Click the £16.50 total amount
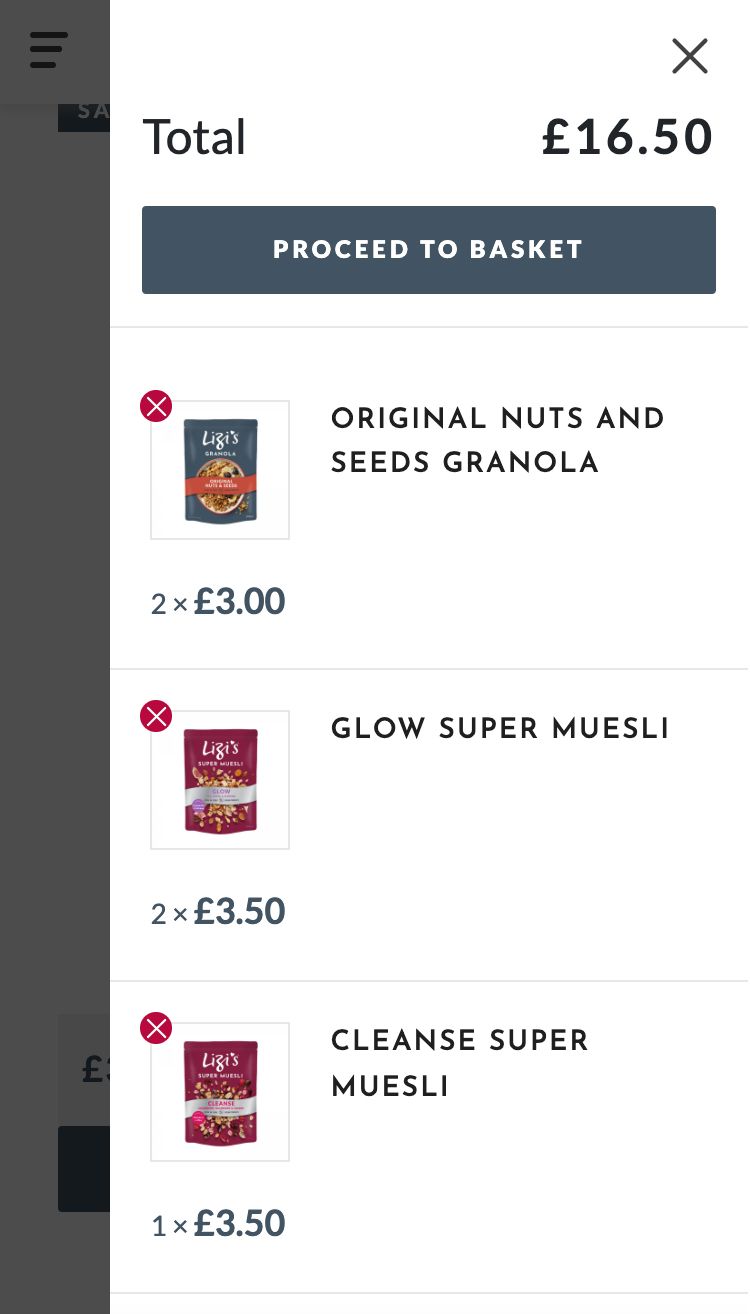 click(627, 137)
